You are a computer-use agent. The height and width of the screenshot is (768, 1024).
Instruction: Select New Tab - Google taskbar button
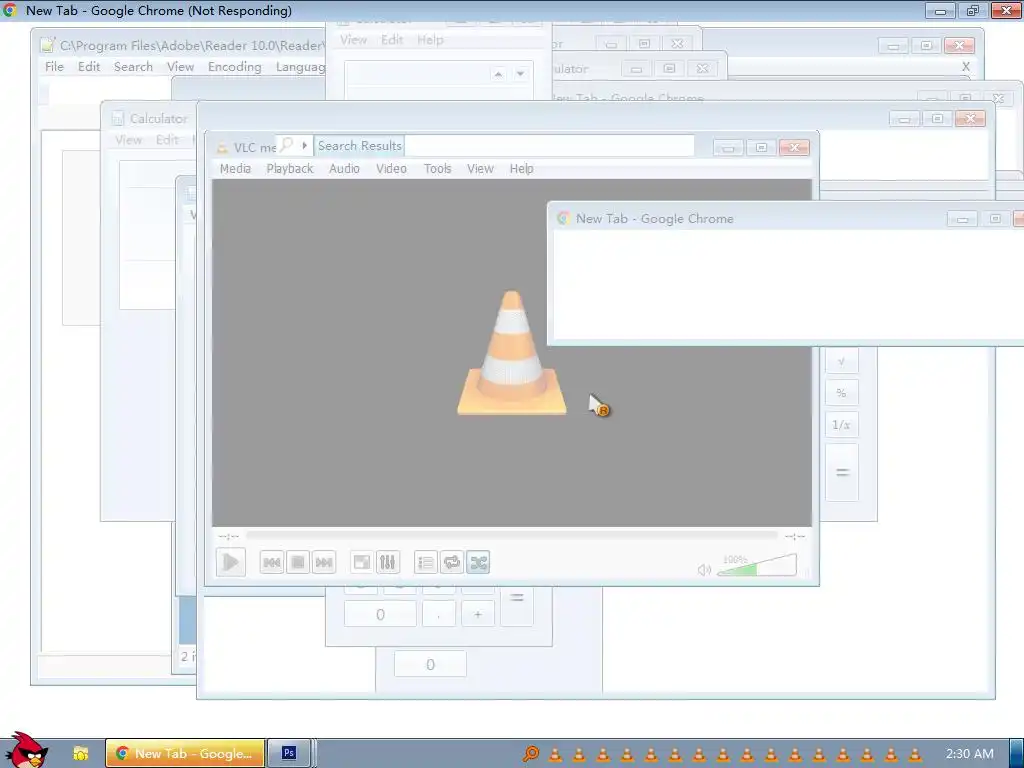(185, 753)
